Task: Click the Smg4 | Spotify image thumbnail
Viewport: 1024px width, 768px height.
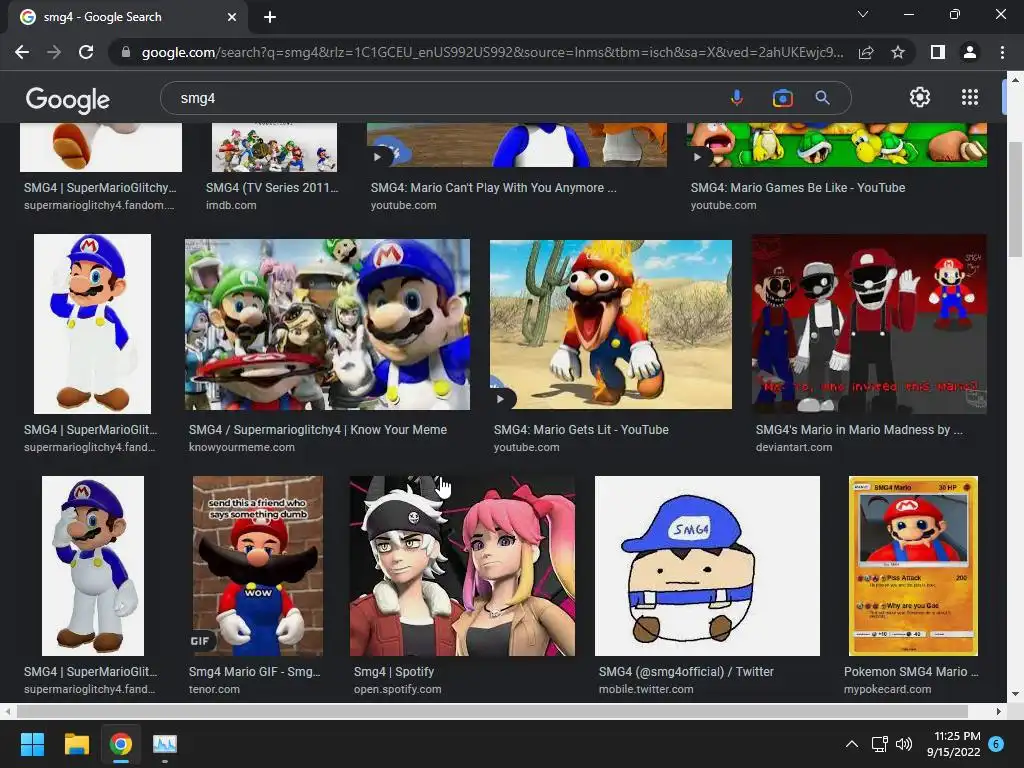Action: click(462, 566)
